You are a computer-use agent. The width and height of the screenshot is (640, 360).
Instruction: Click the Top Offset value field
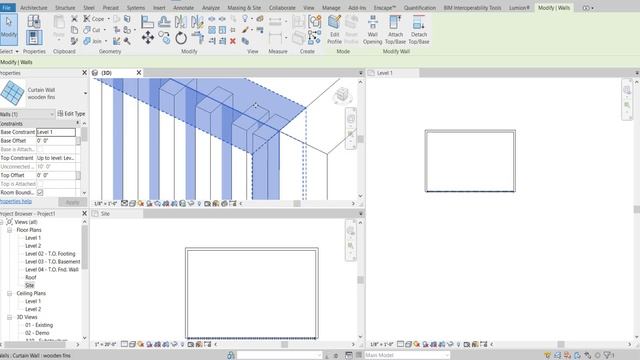click(x=56, y=175)
